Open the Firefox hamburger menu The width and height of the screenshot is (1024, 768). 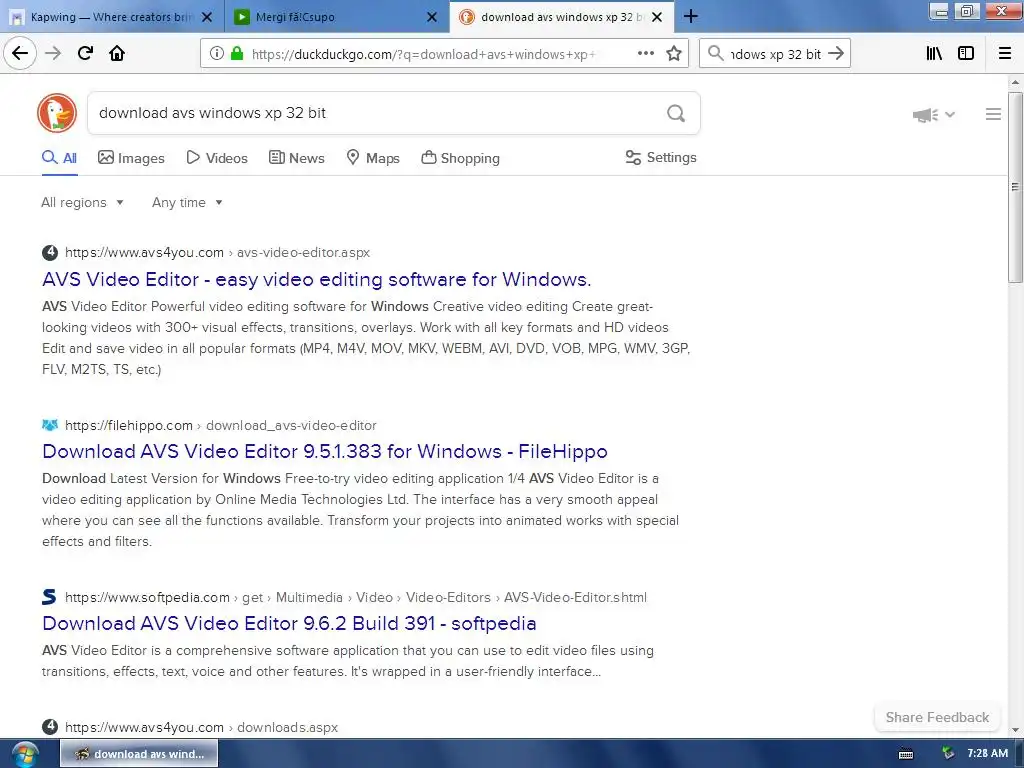[x=1004, y=54]
